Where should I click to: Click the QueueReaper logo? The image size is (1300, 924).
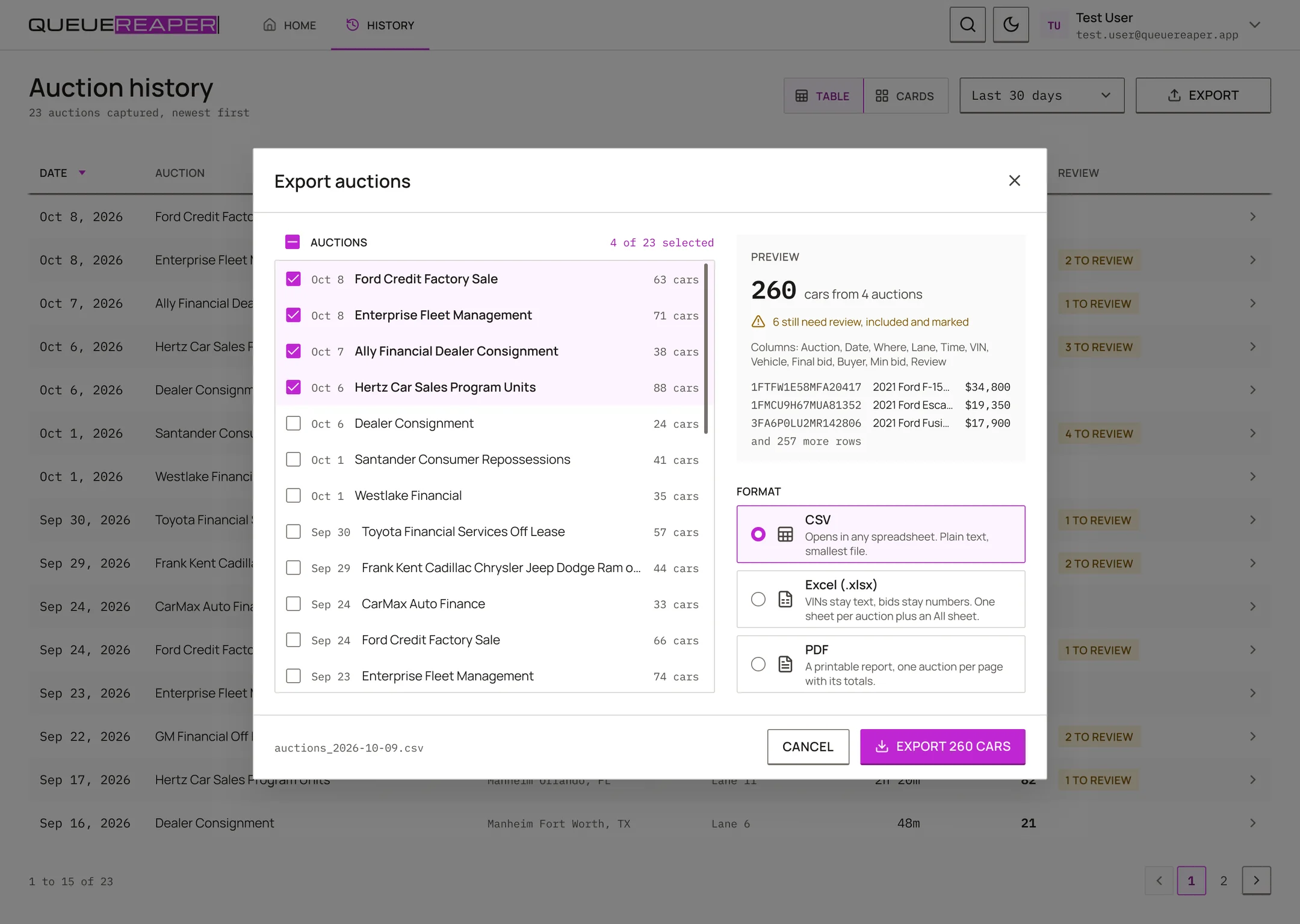(124, 25)
